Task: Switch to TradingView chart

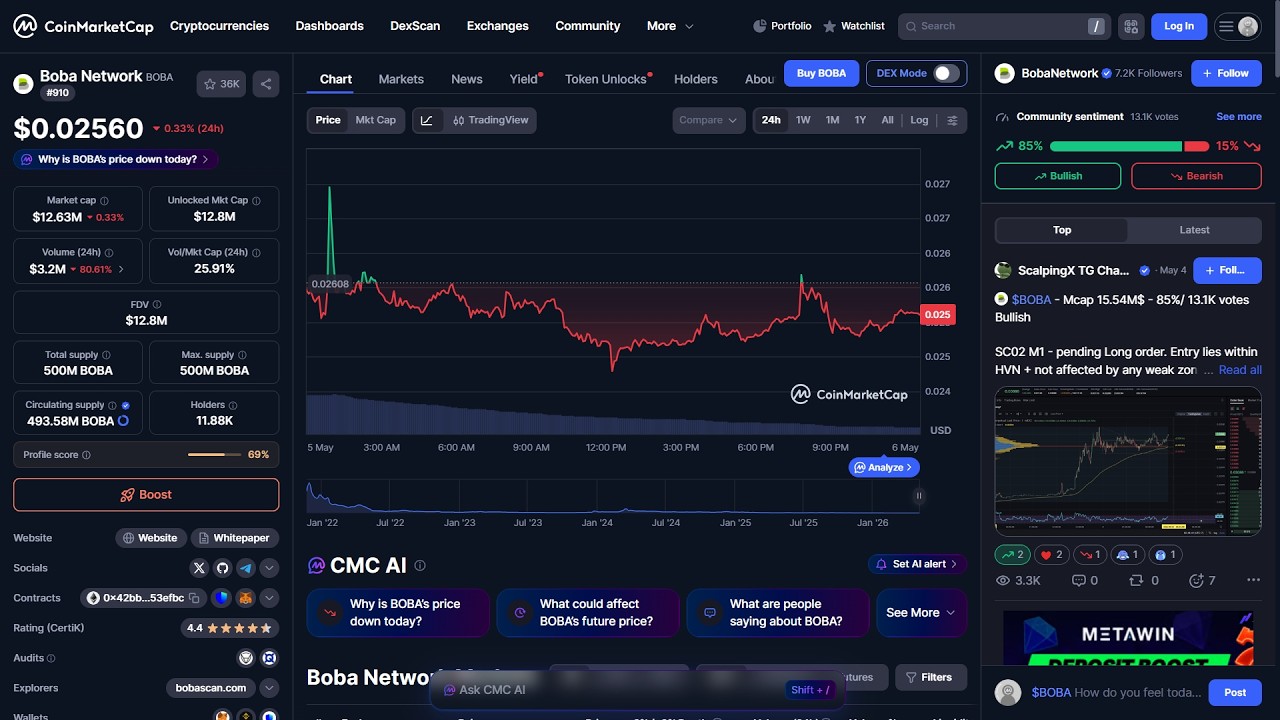Action: (x=489, y=120)
